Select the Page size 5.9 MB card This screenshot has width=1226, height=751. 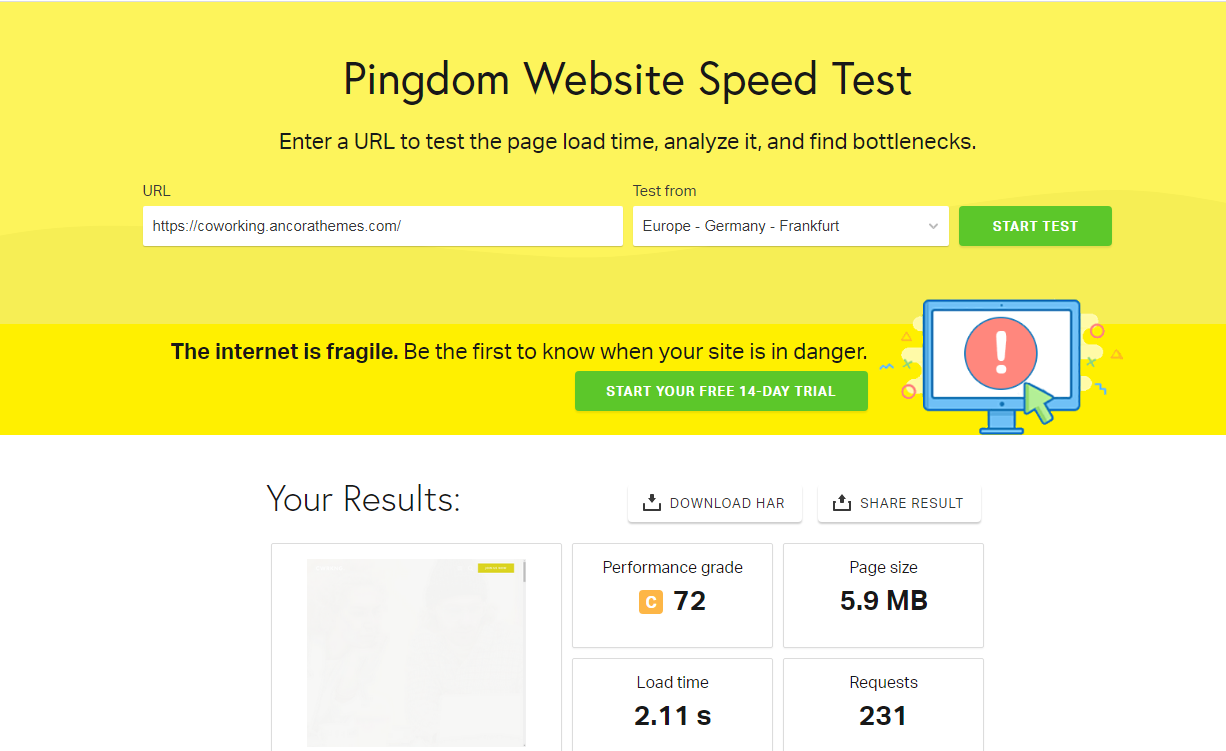point(883,595)
